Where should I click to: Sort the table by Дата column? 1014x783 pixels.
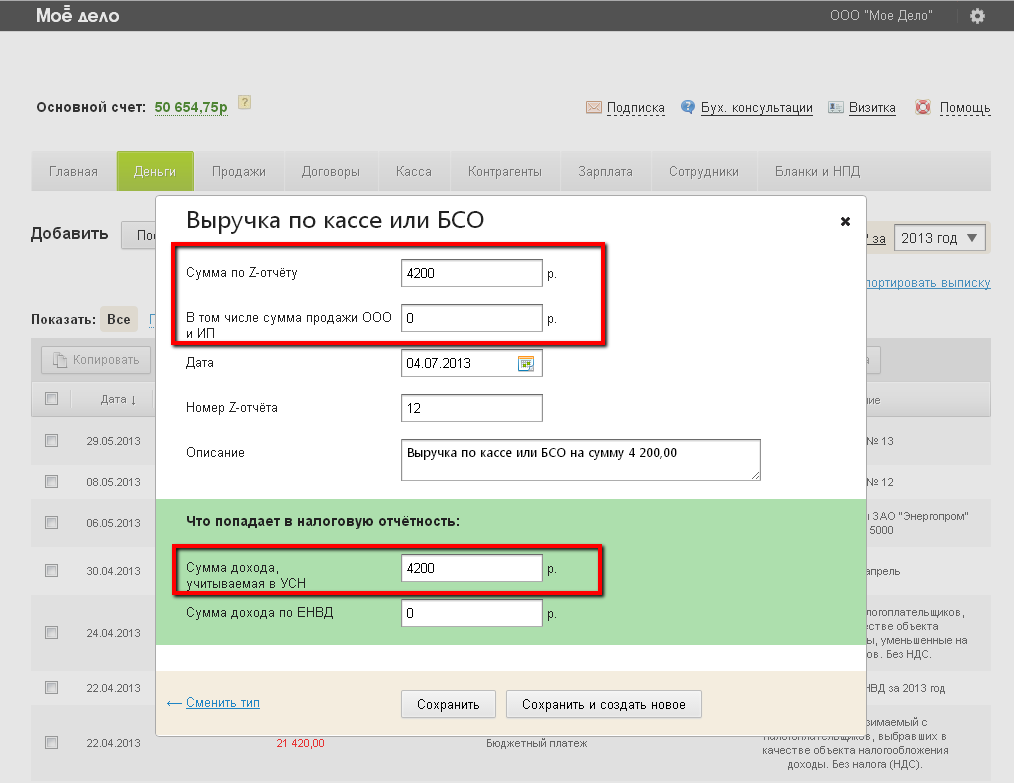click(x=119, y=400)
